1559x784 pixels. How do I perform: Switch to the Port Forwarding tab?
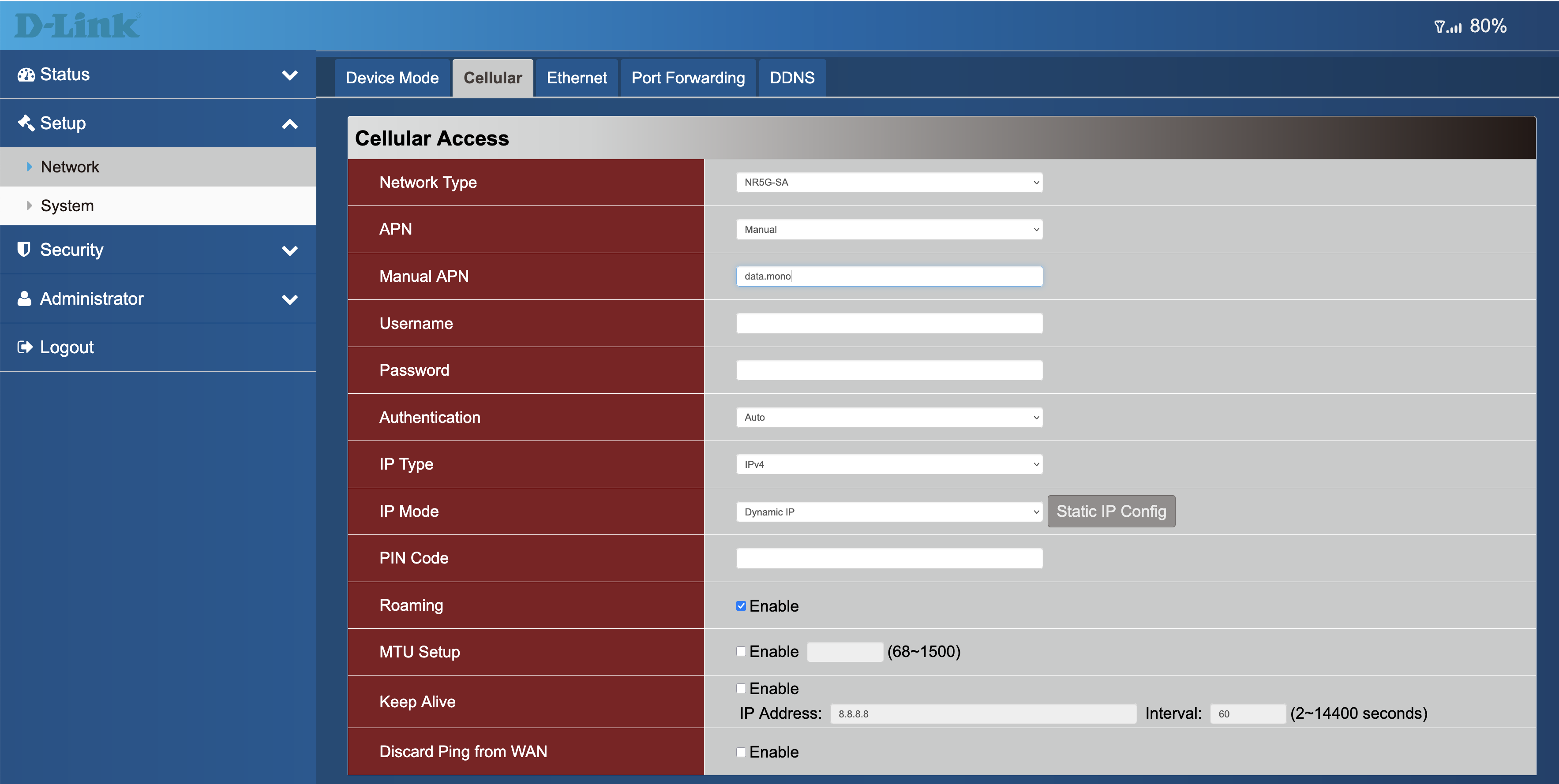(687, 78)
